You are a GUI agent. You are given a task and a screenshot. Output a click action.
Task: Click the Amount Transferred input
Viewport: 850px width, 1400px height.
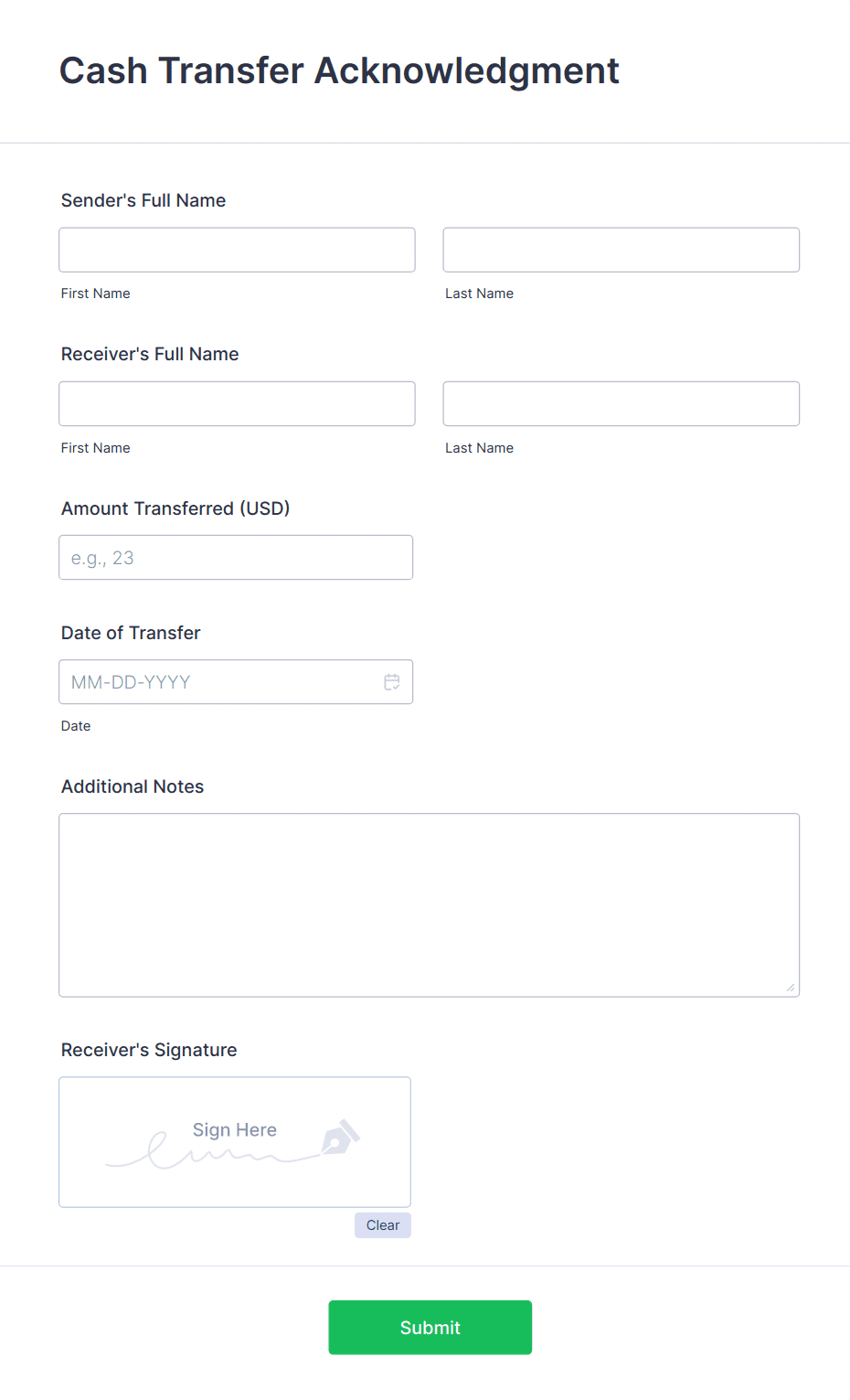[x=235, y=557]
